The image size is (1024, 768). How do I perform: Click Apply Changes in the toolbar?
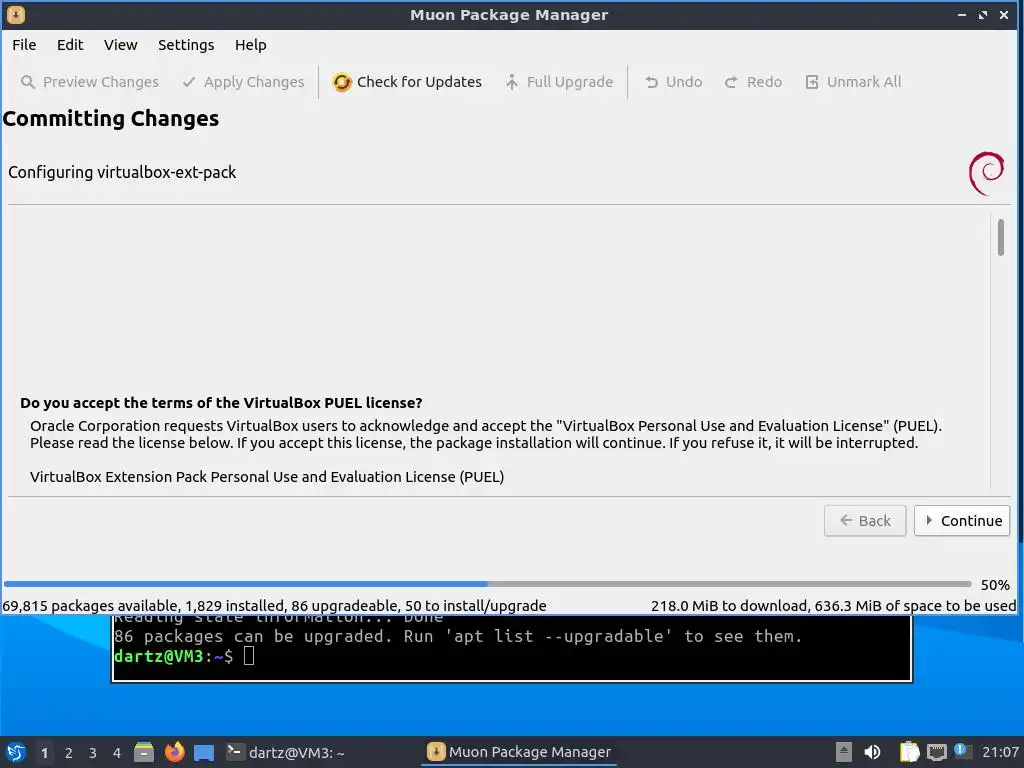coord(244,82)
